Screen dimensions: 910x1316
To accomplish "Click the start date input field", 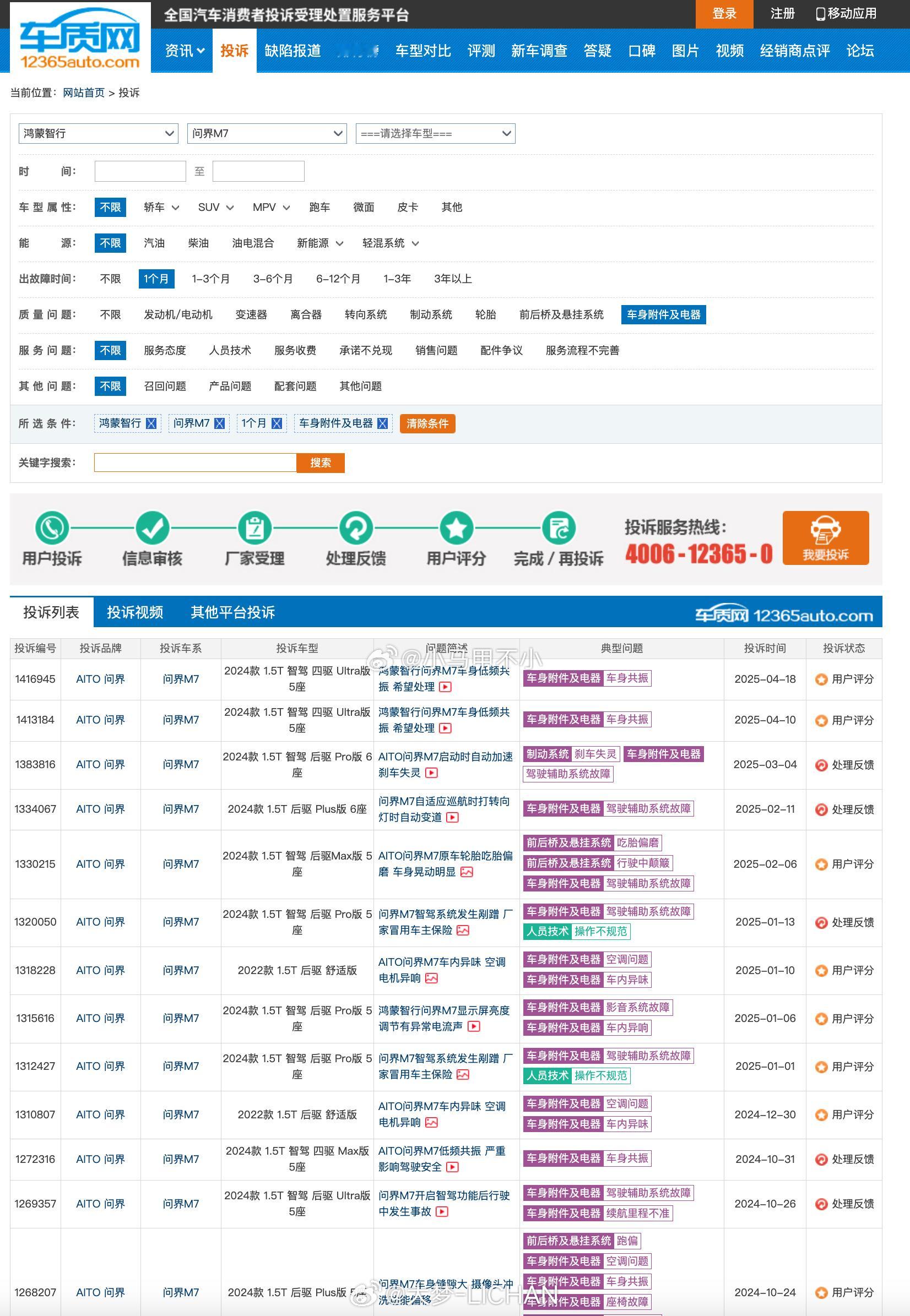I will pyautogui.click(x=140, y=171).
